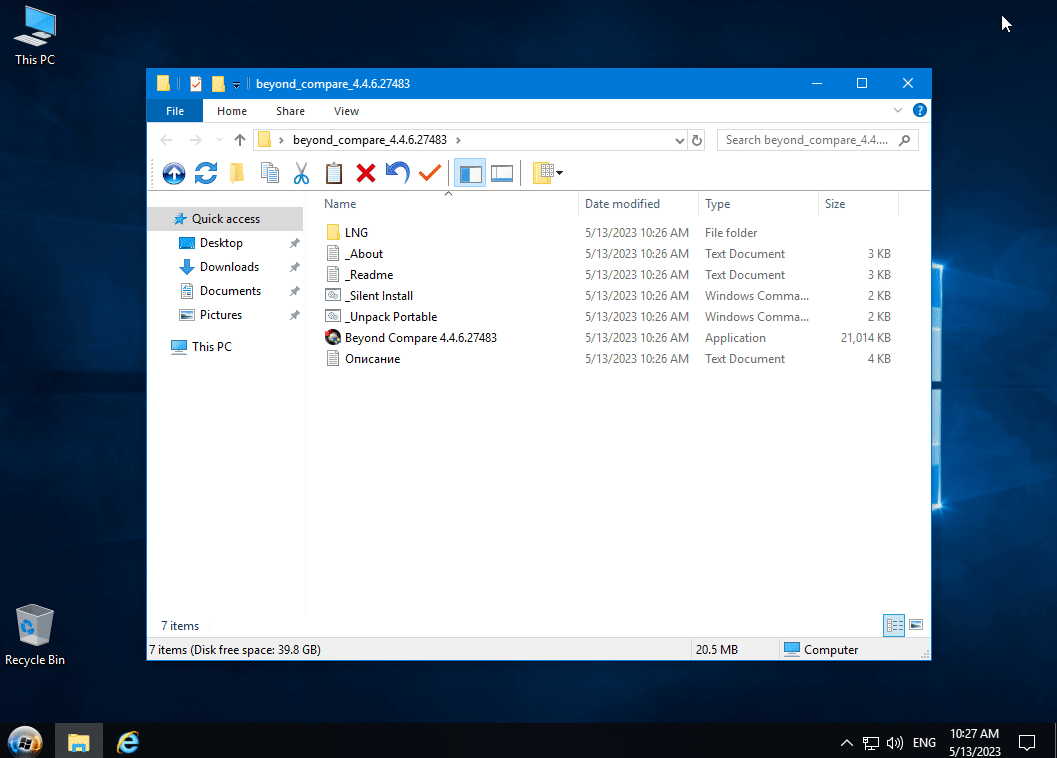Open Help via the question mark icon

pyautogui.click(x=919, y=111)
